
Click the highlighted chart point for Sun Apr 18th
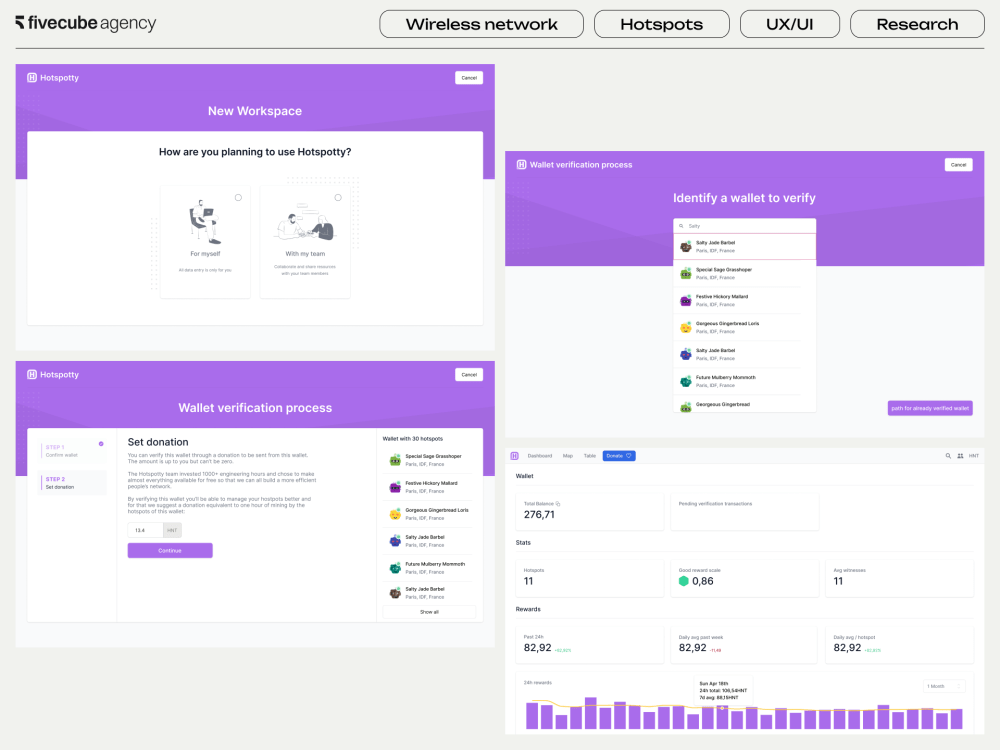(722, 708)
